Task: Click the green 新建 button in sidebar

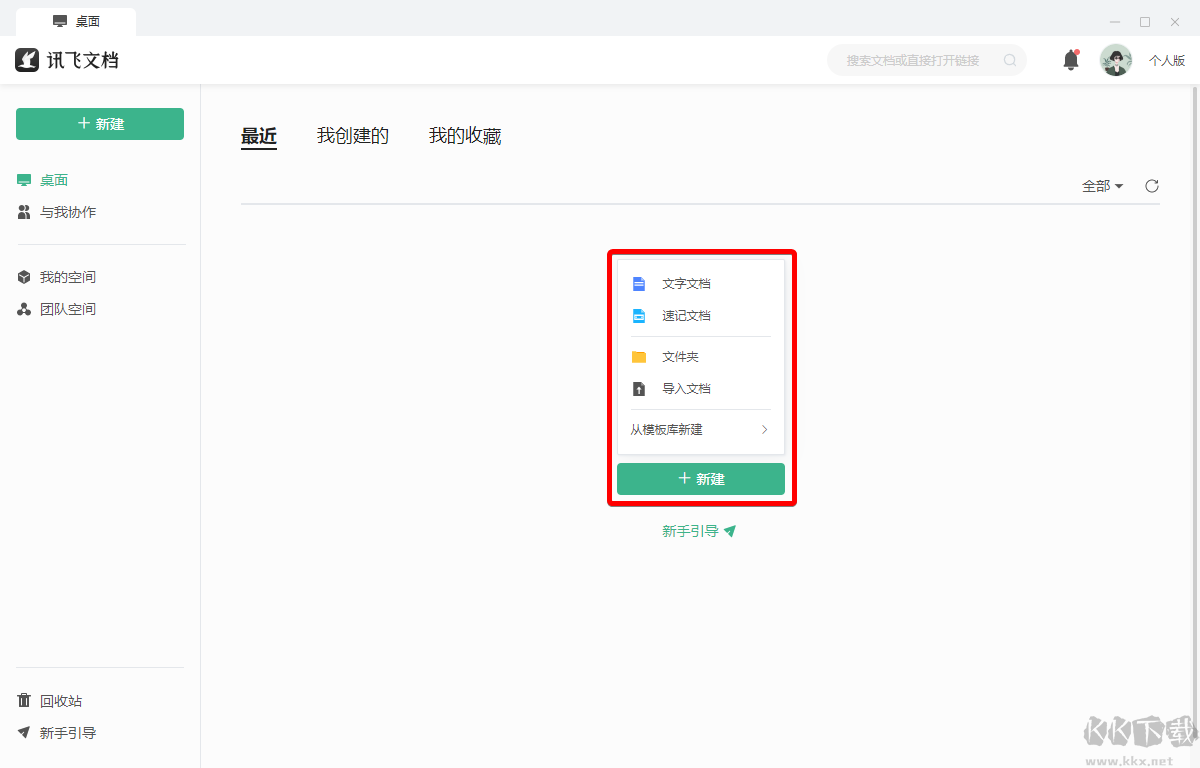Action: (x=100, y=124)
